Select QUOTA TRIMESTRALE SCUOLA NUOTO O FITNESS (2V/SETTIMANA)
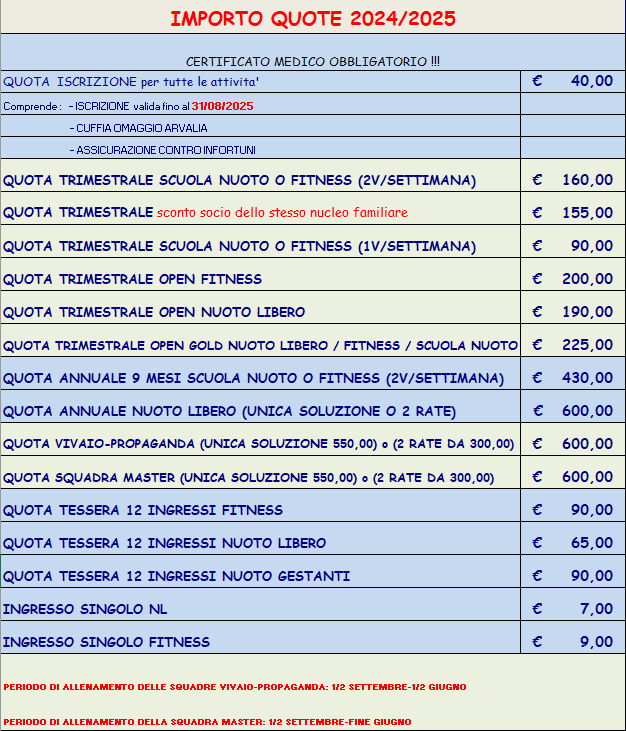Image resolution: width=626 pixels, height=731 pixels. 240,180
